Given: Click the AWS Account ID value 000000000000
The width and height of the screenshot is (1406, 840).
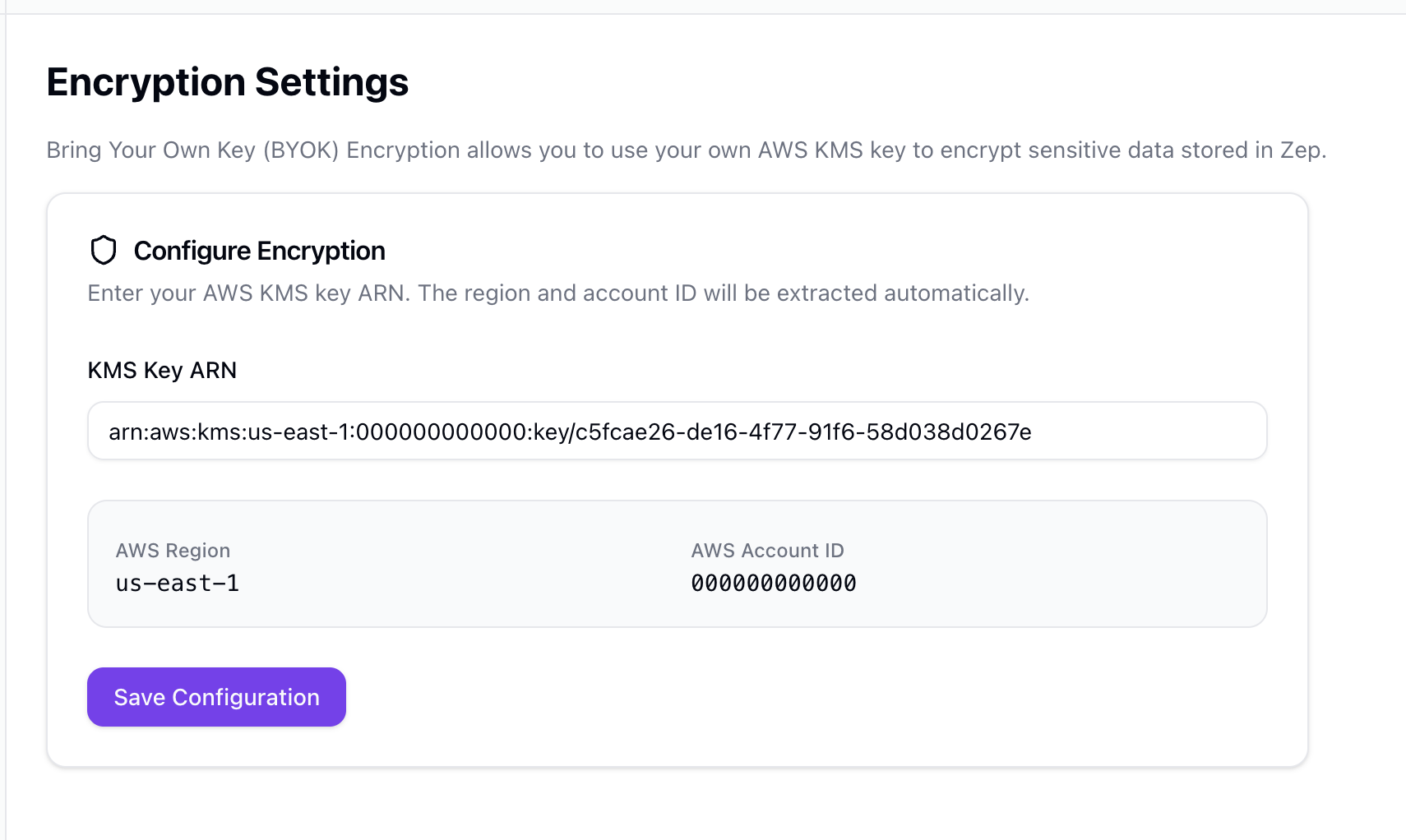Looking at the screenshot, I should [773, 583].
